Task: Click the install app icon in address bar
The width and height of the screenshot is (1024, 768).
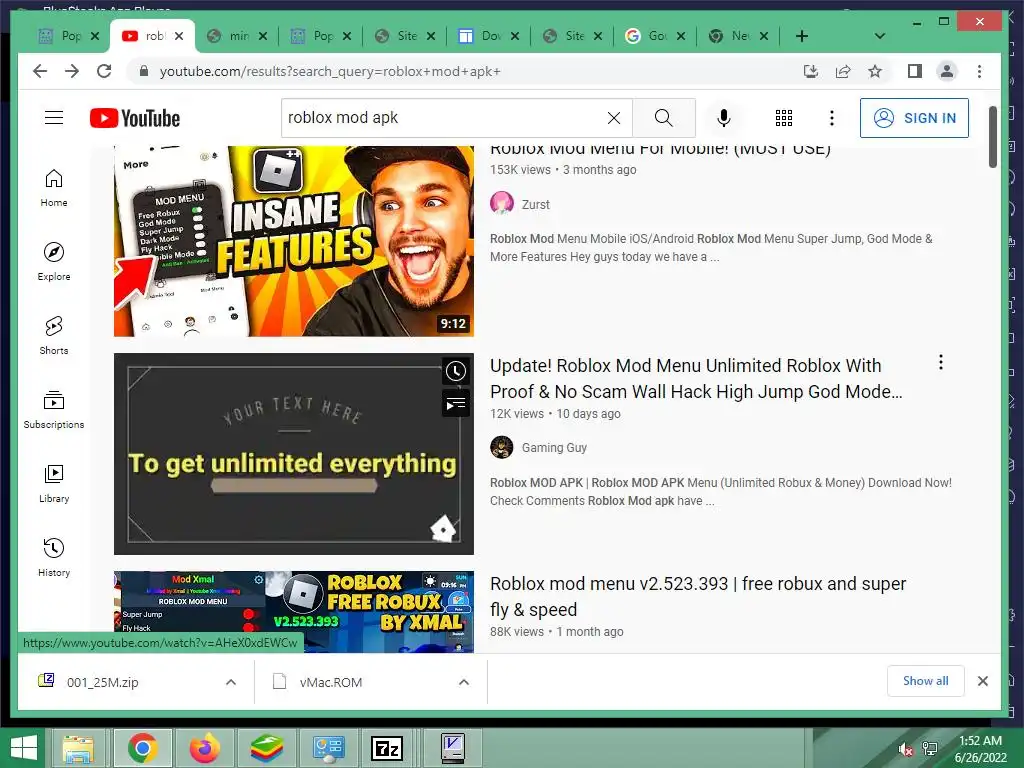Action: click(x=810, y=71)
